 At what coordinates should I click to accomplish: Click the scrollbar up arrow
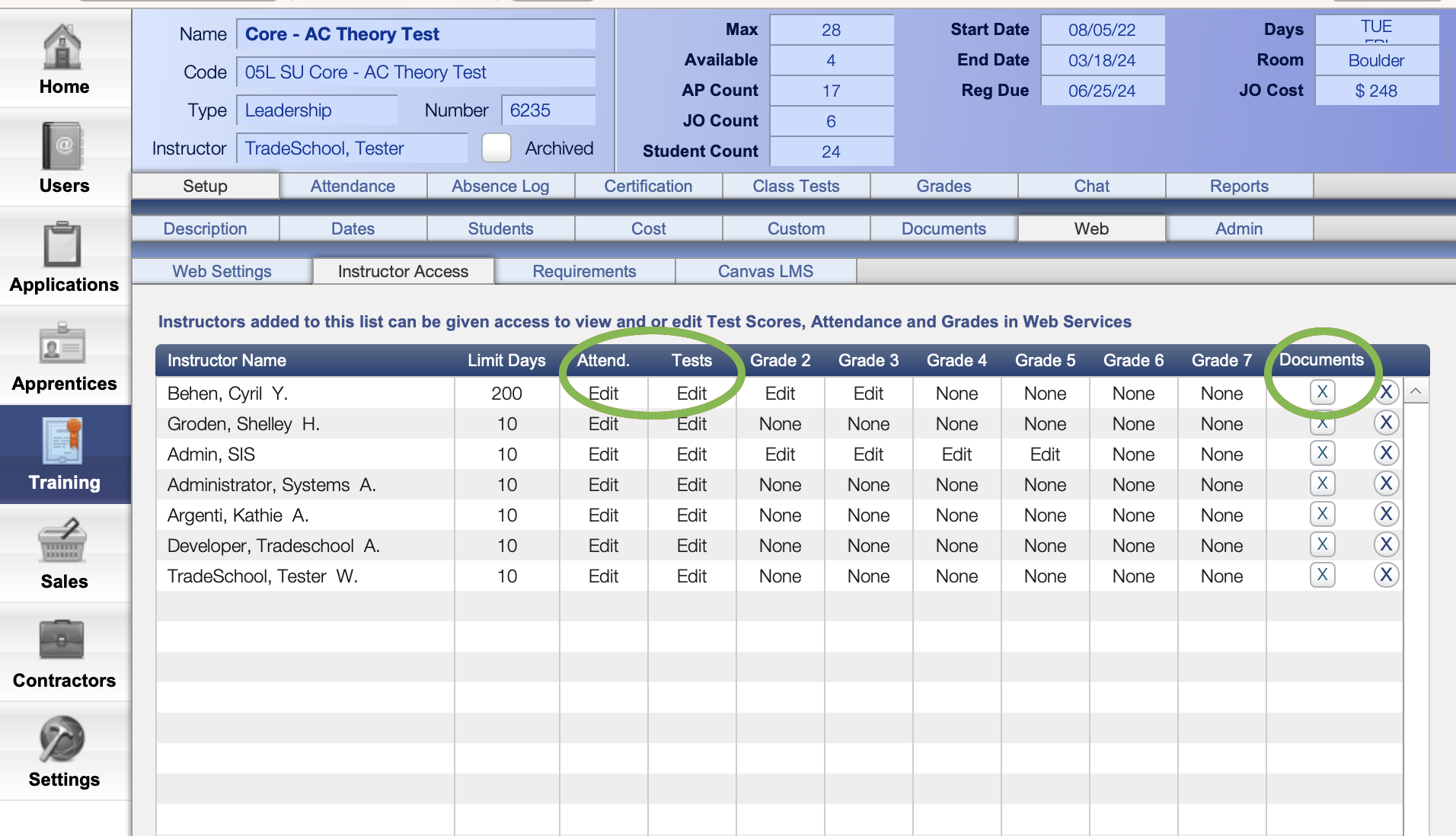pos(1414,391)
